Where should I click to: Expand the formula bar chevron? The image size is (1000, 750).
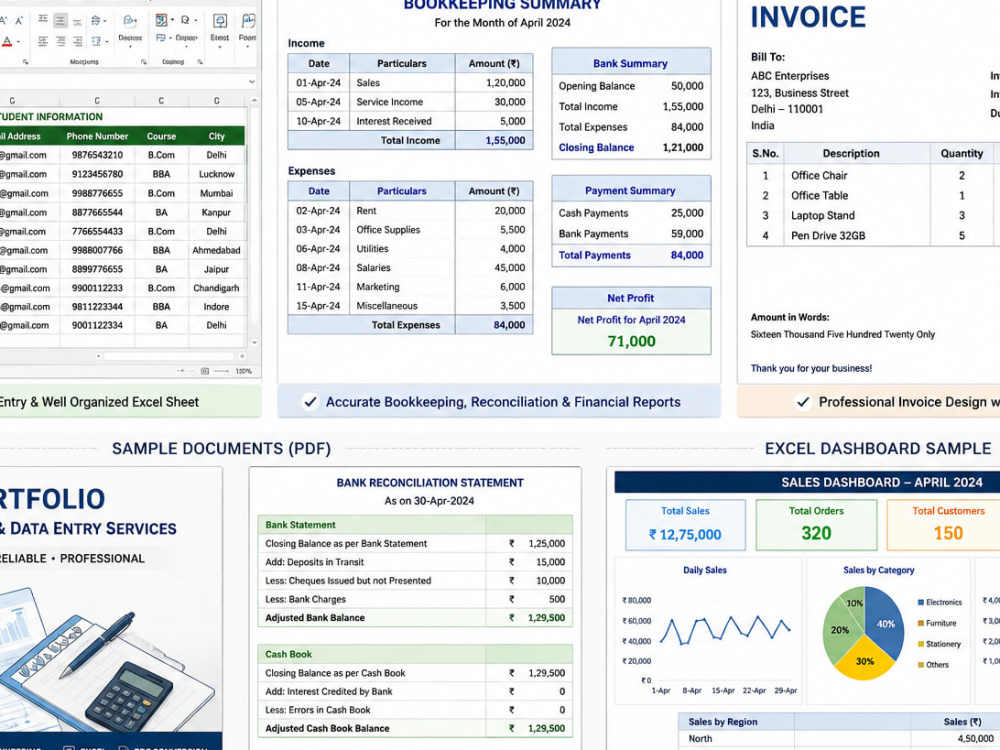[252, 82]
